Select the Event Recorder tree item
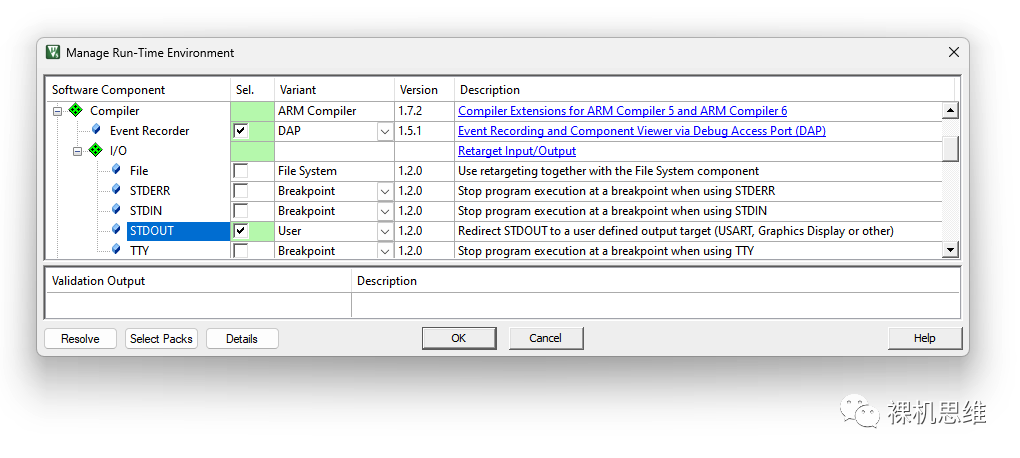 point(150,131)
